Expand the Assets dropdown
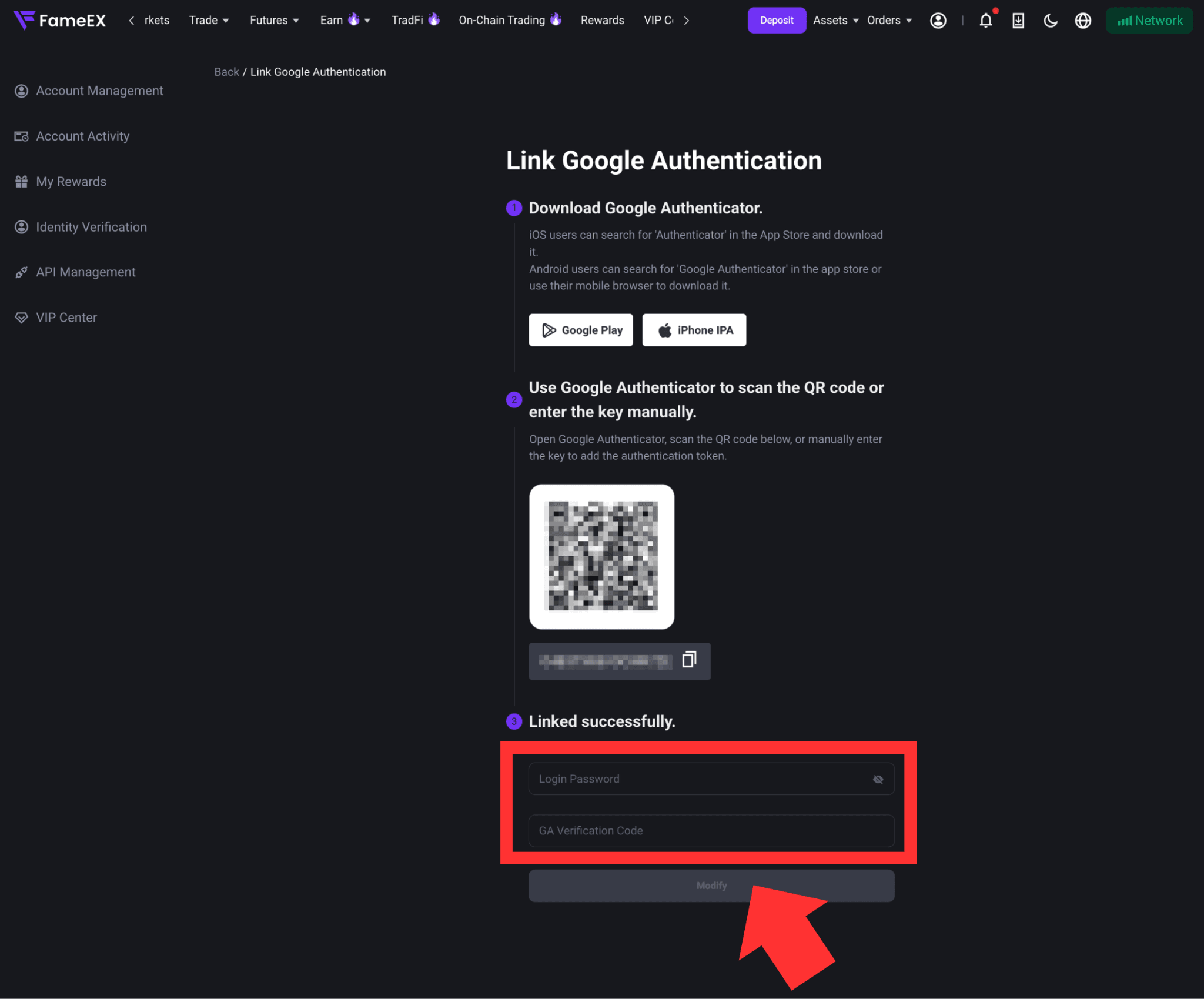 [835, 21]
